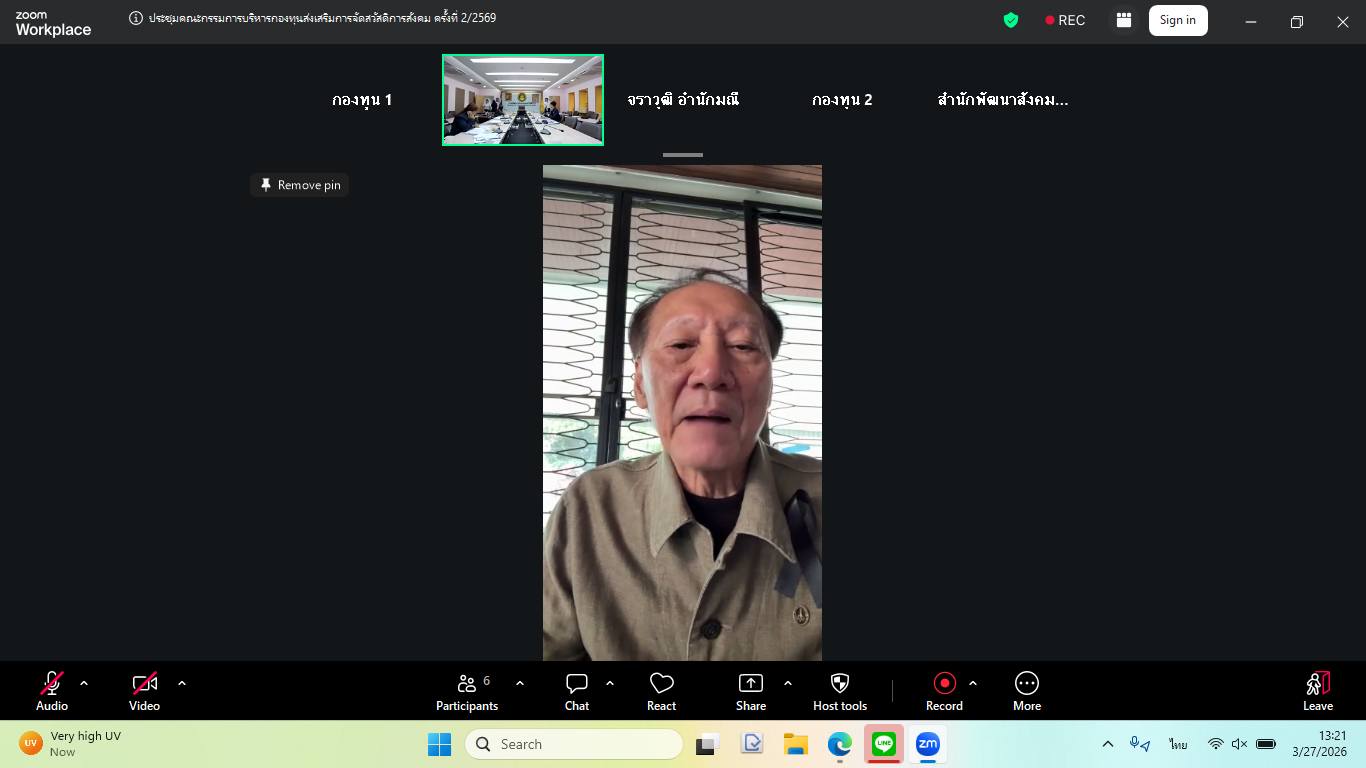This screenshot has height=768, width=1366.
Task: Expand Share options arrow
Action: 788,684
